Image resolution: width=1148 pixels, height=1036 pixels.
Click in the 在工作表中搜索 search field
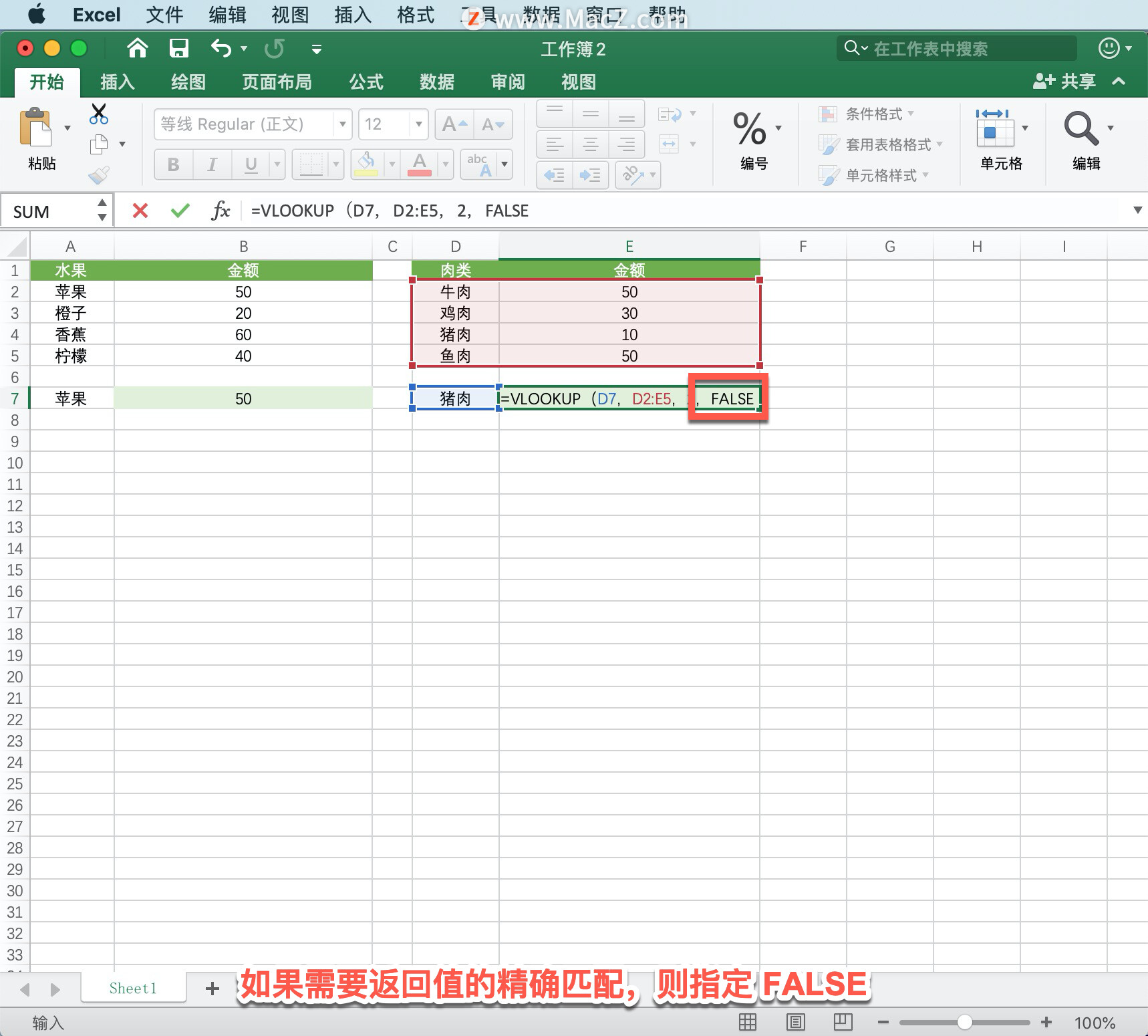click(957, 48)
